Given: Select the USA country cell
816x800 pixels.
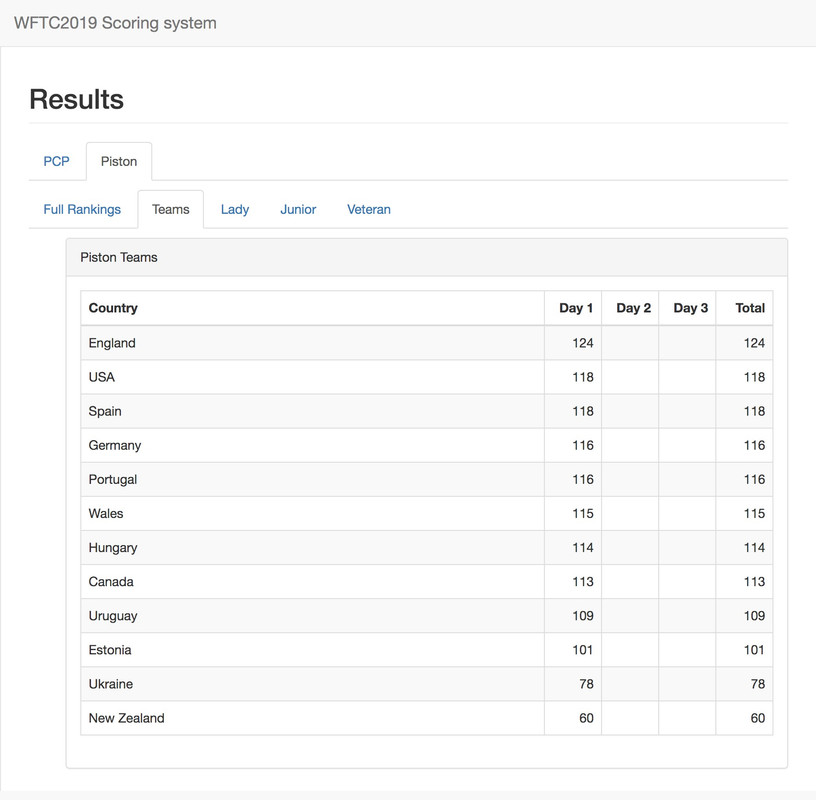Looking at the screenshot, I should point(313,377).
